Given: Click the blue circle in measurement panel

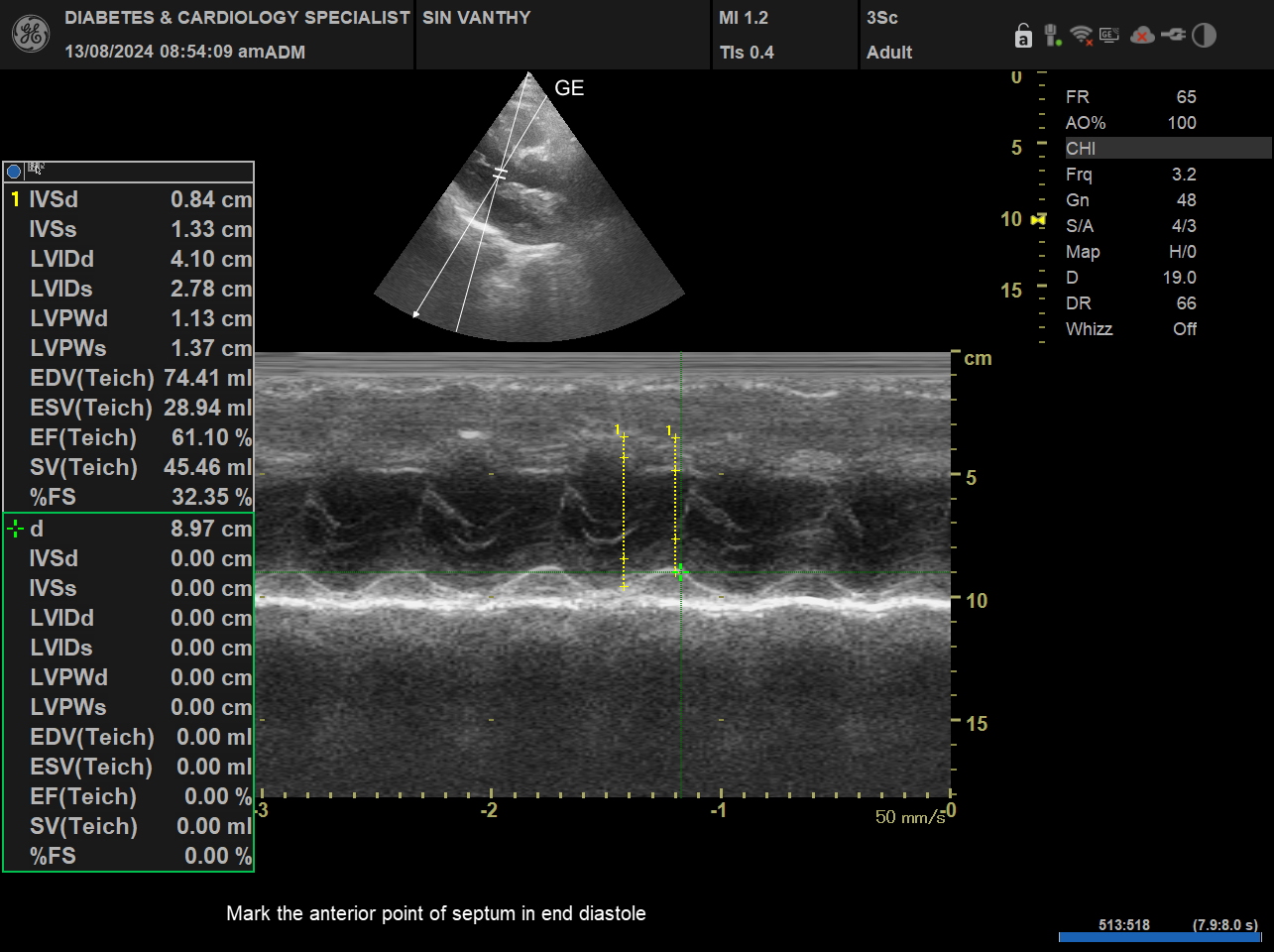Looking at the screenshot, I should pos(14,172).
